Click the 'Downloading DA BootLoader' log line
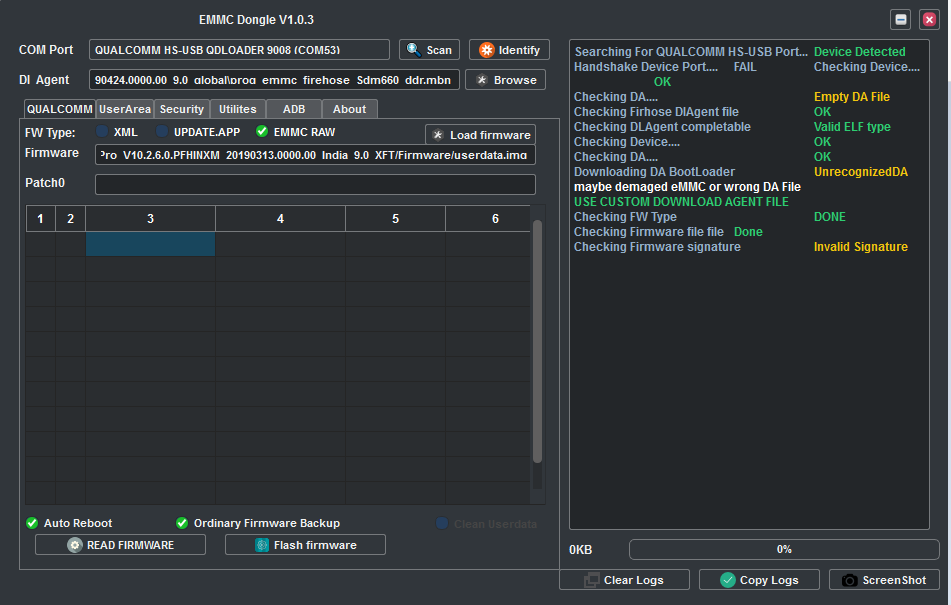 coord(654,172)
